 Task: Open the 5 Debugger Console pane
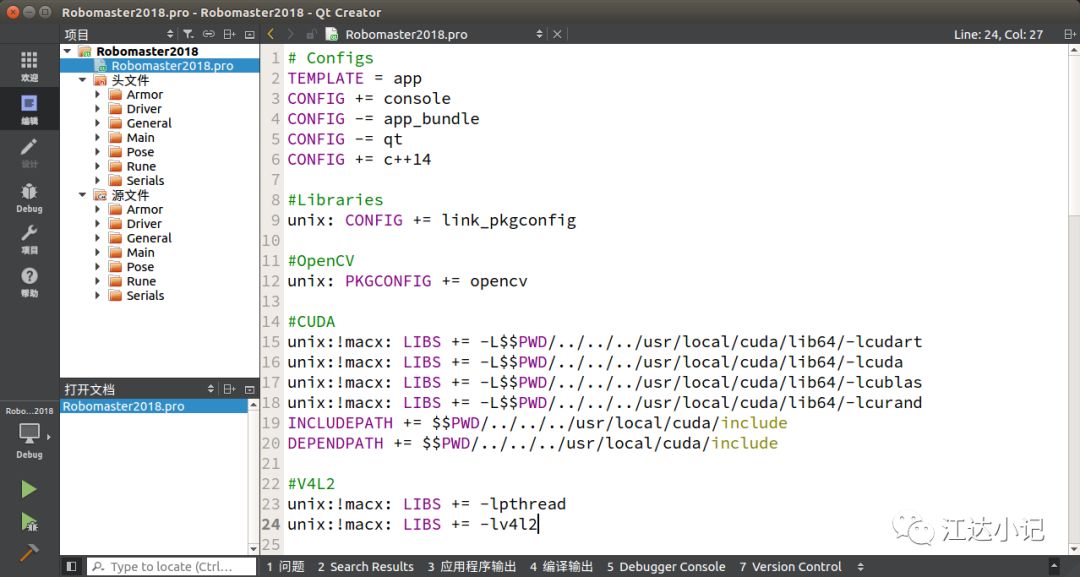point(666,567)
